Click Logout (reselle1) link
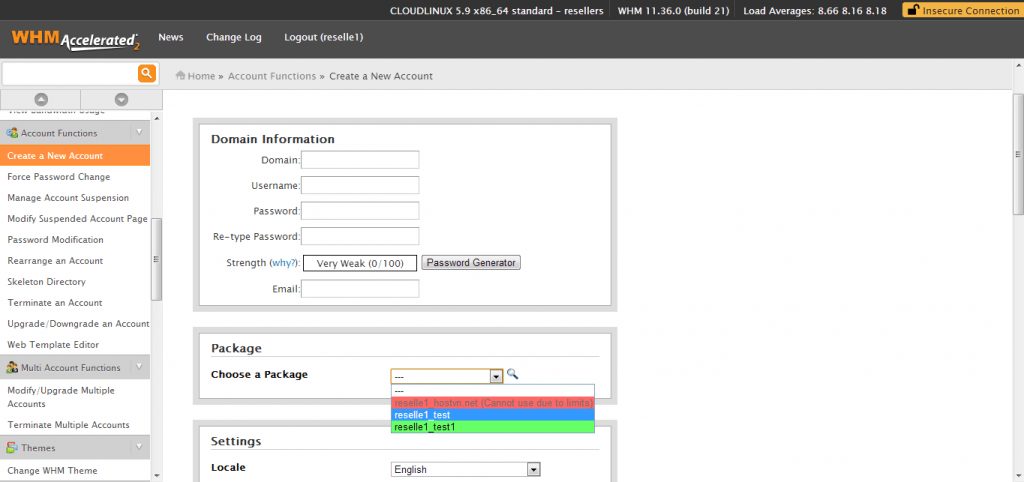This screenshot has width=1024, height=482. pos(323,37)
